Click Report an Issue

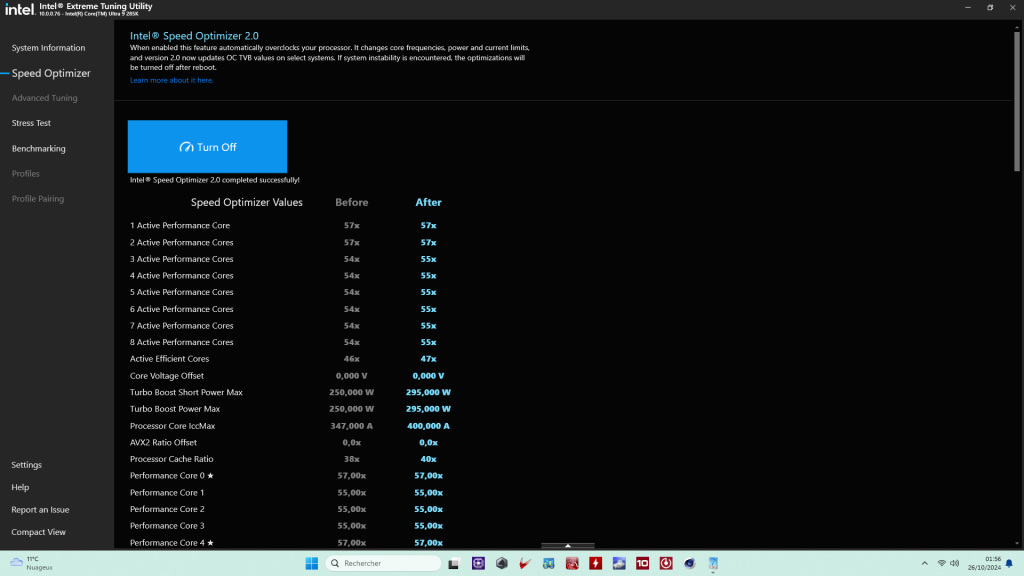click(x=40, y=509)
